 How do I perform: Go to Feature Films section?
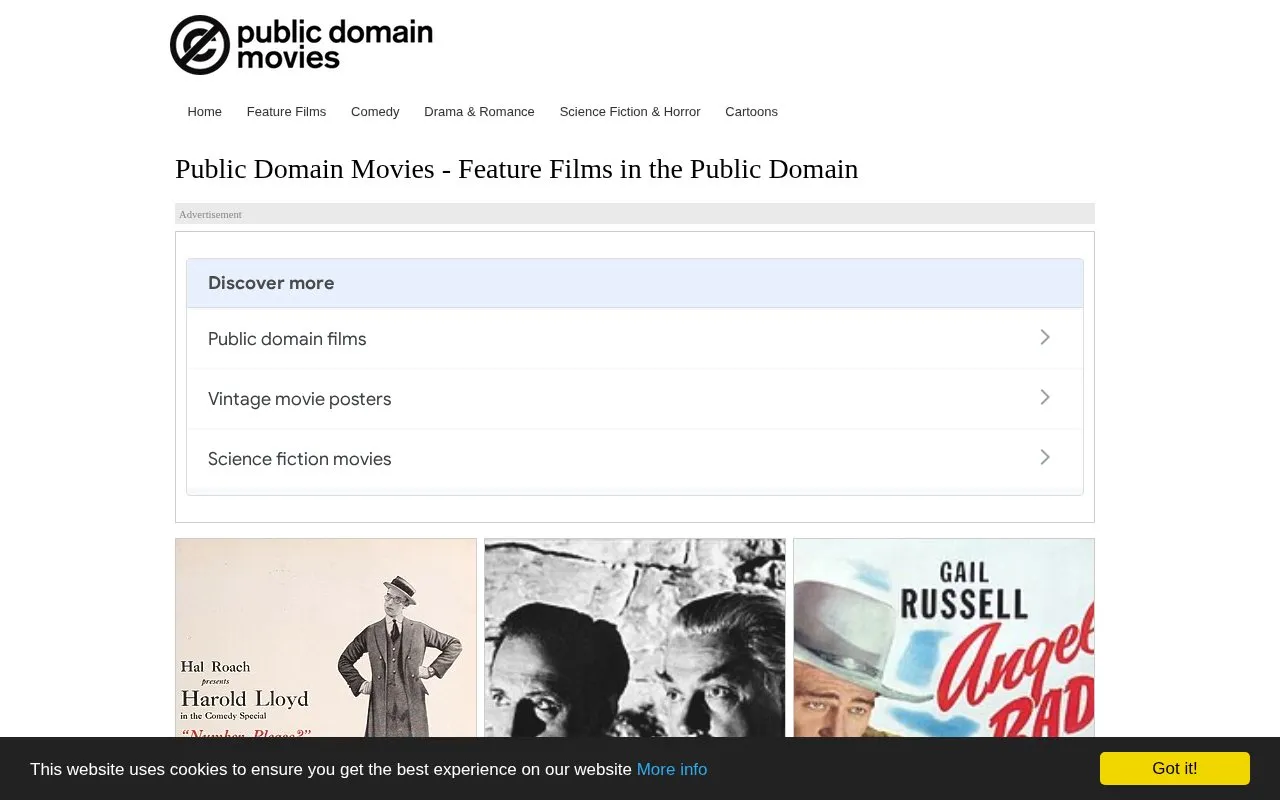(286, 112)
